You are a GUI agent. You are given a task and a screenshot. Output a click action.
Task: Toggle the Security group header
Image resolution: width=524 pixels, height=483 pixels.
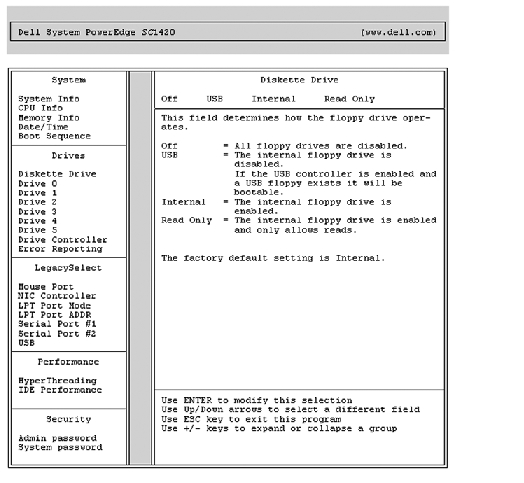pos(69,419)
